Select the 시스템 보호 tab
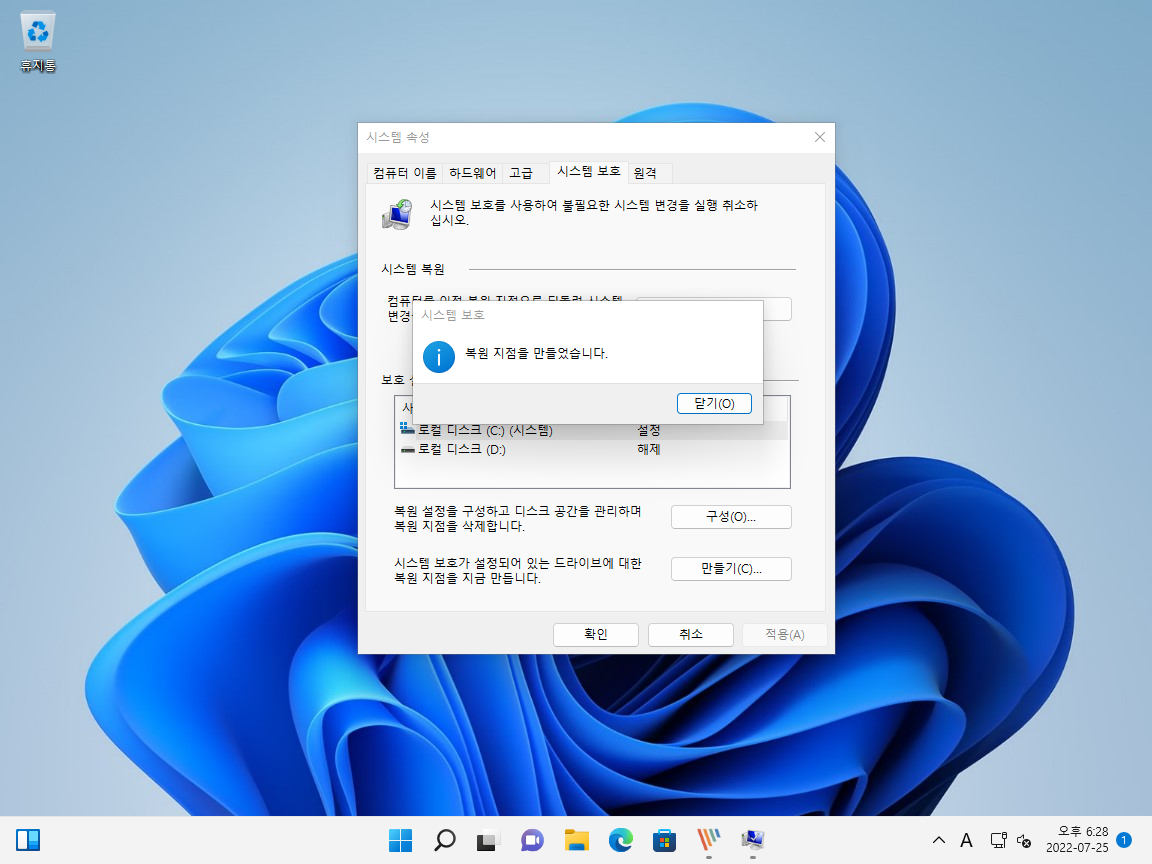1152x864 pixels. 588,171
